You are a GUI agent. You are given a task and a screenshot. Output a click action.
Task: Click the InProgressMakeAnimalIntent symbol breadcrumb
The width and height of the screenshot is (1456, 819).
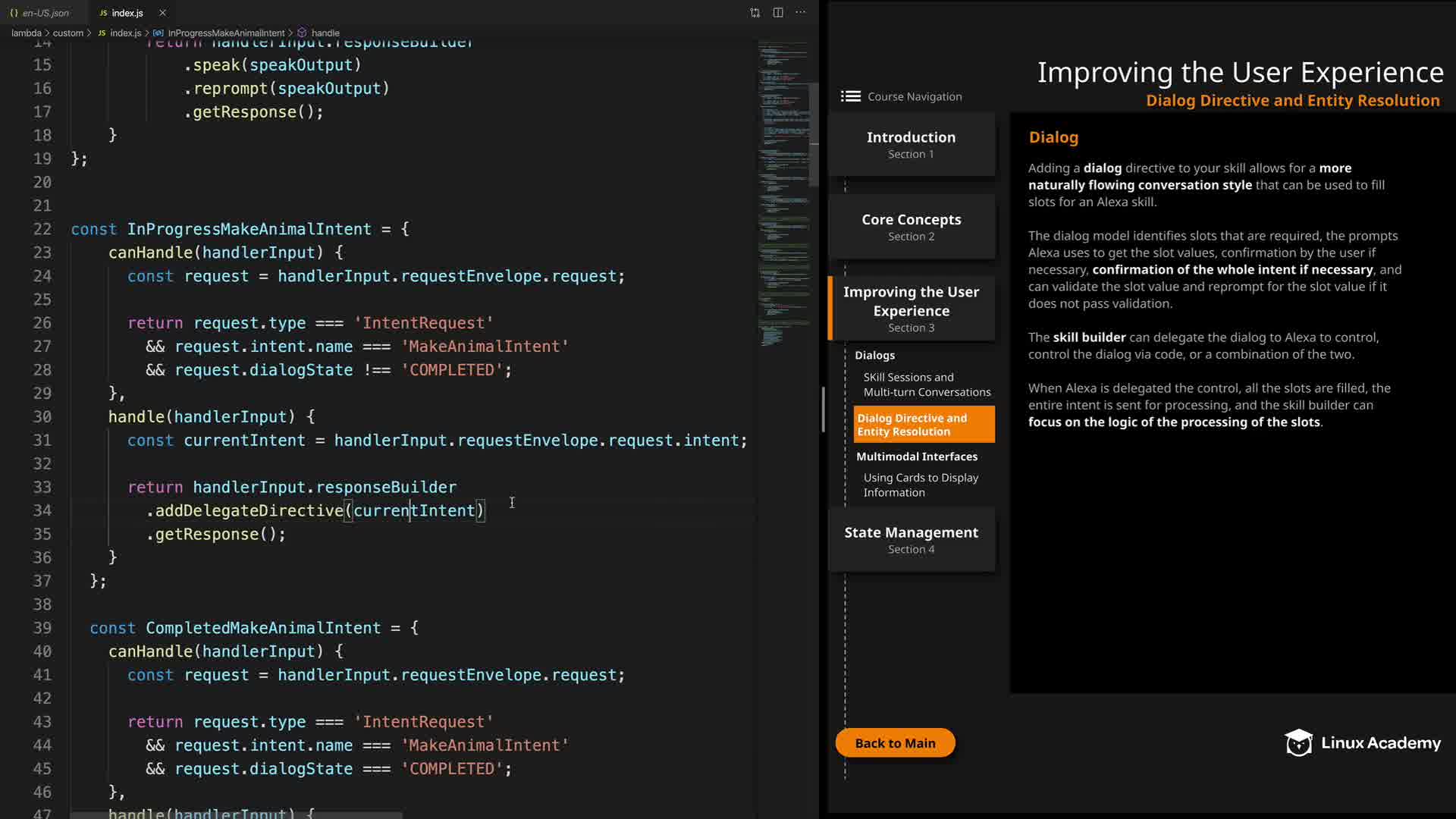coord(226,33)
